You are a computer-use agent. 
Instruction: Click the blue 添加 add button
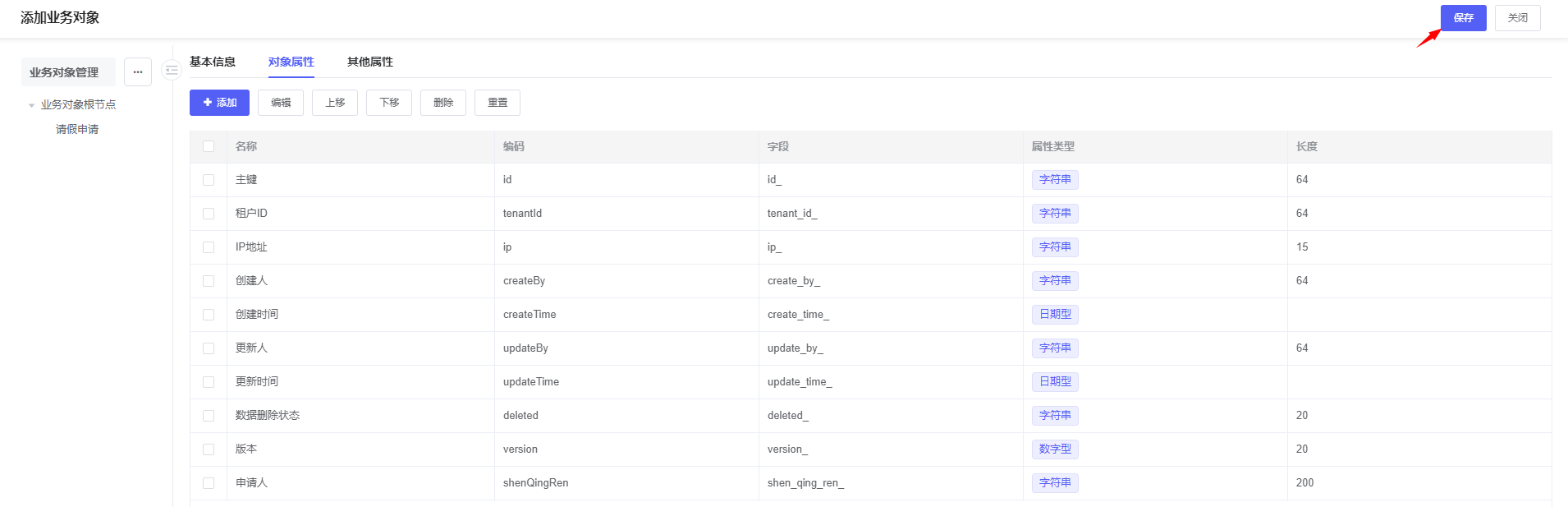(x=219, y=103)
